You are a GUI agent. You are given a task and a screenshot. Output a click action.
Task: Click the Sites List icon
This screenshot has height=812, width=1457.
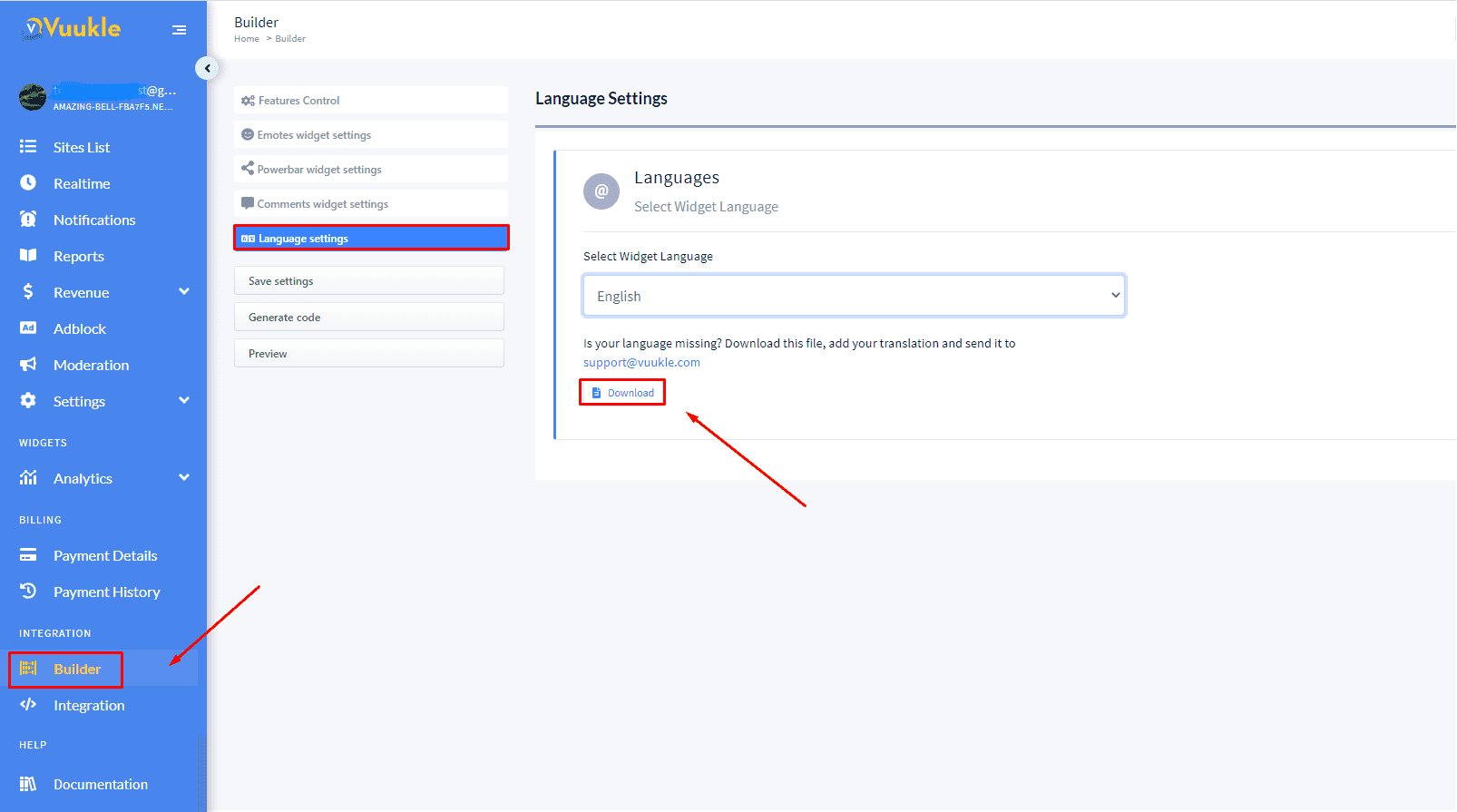[28, 147]
